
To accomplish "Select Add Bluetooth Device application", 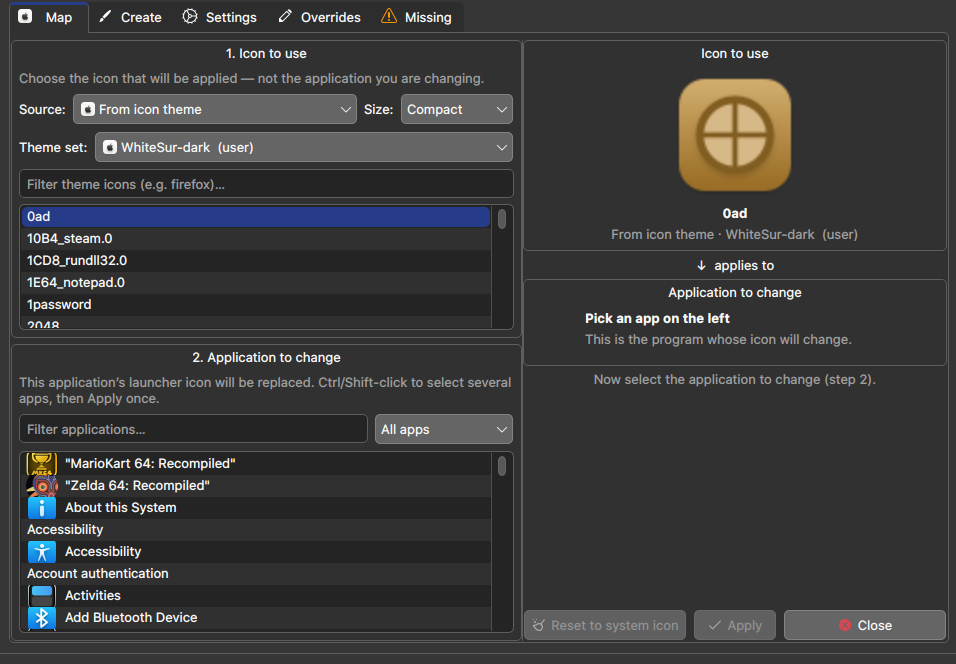I will point(256,617).
